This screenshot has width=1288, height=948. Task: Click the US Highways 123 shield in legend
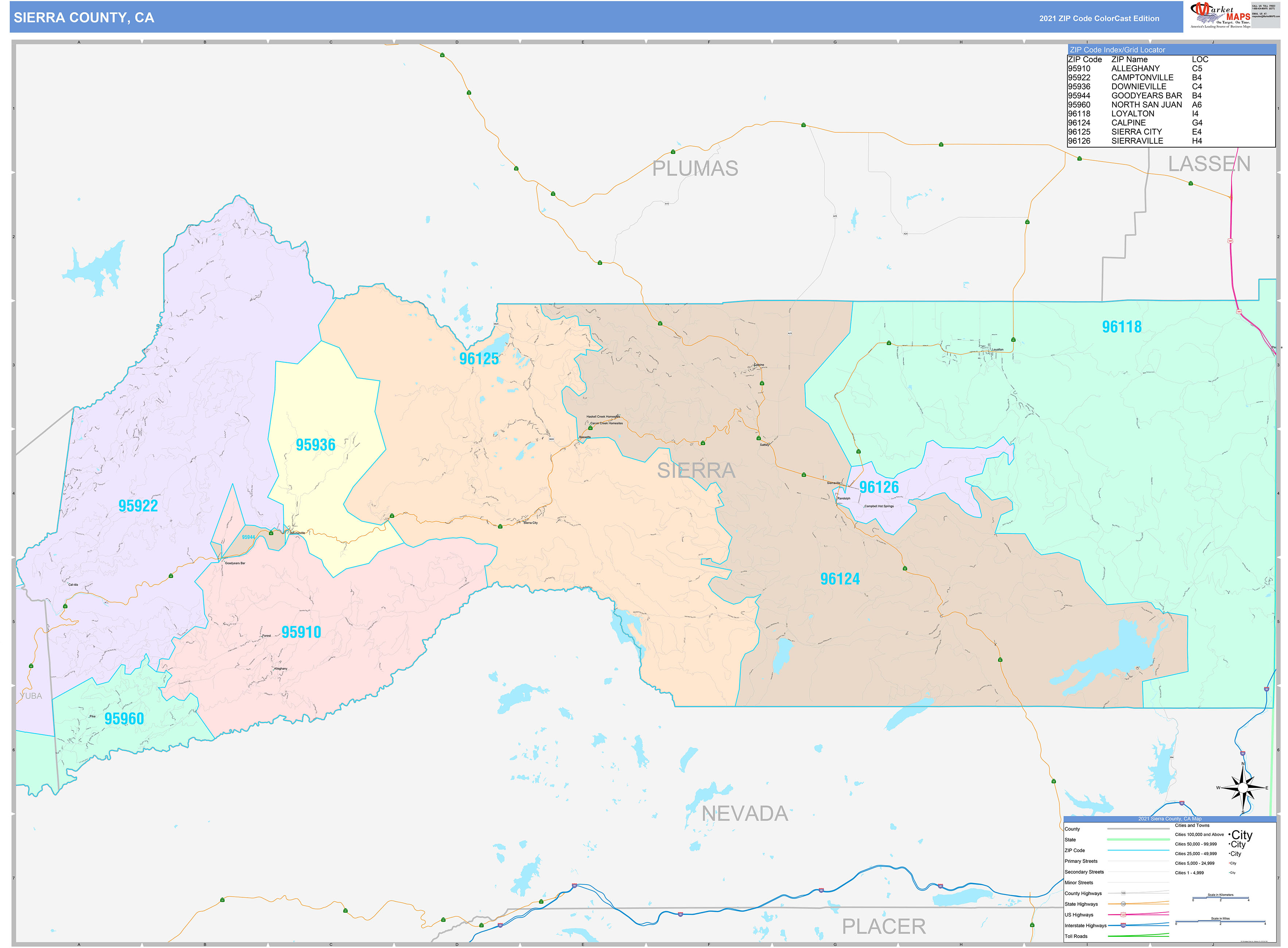1123,915
